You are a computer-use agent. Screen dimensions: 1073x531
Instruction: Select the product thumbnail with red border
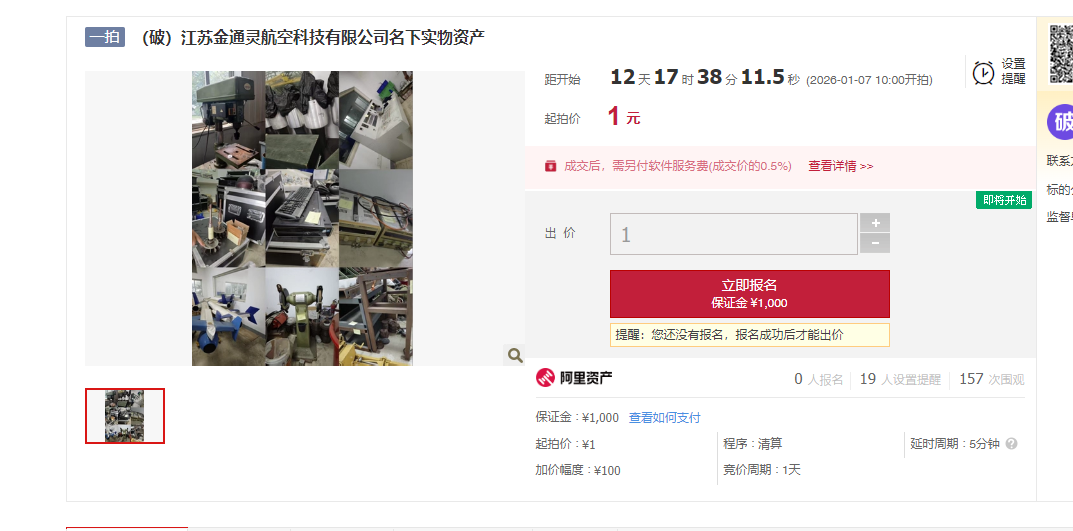[x=125, y=415]
